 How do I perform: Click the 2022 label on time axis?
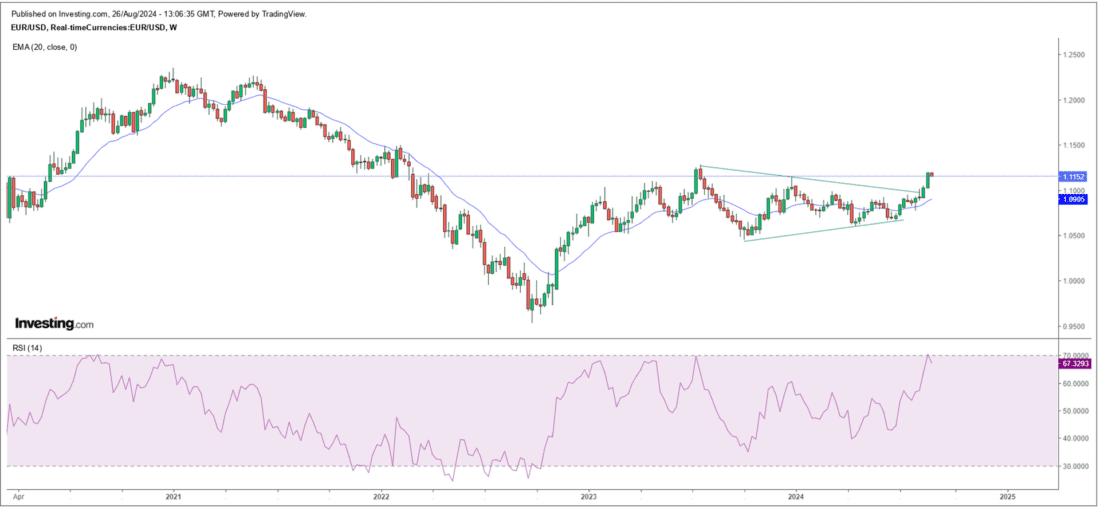pos(382,495)
